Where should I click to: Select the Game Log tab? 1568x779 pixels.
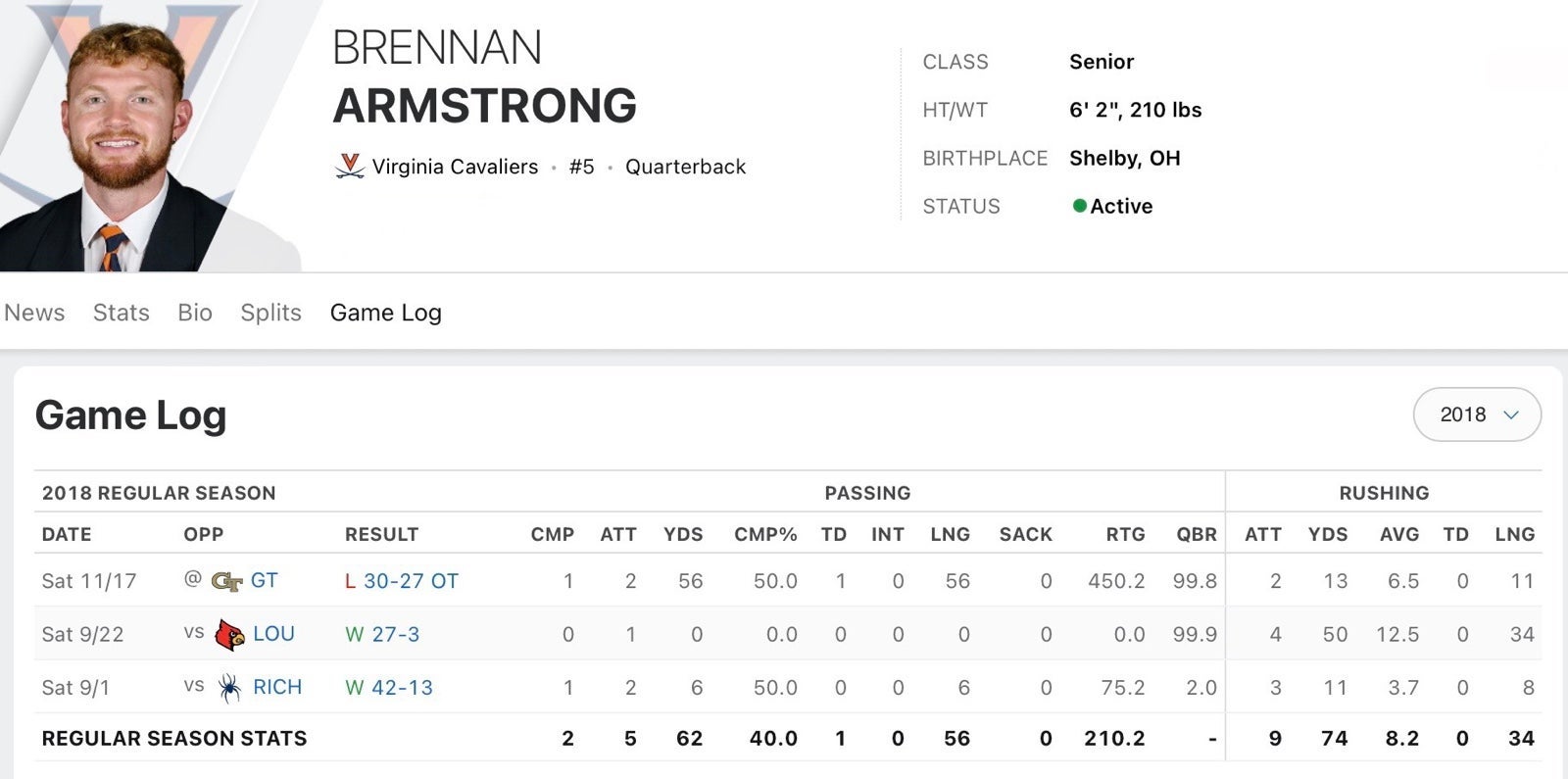click(x=386, y=313)
